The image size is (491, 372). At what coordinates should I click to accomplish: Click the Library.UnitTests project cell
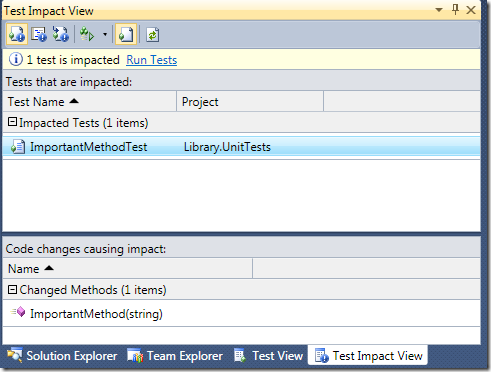tap(227, 147)
